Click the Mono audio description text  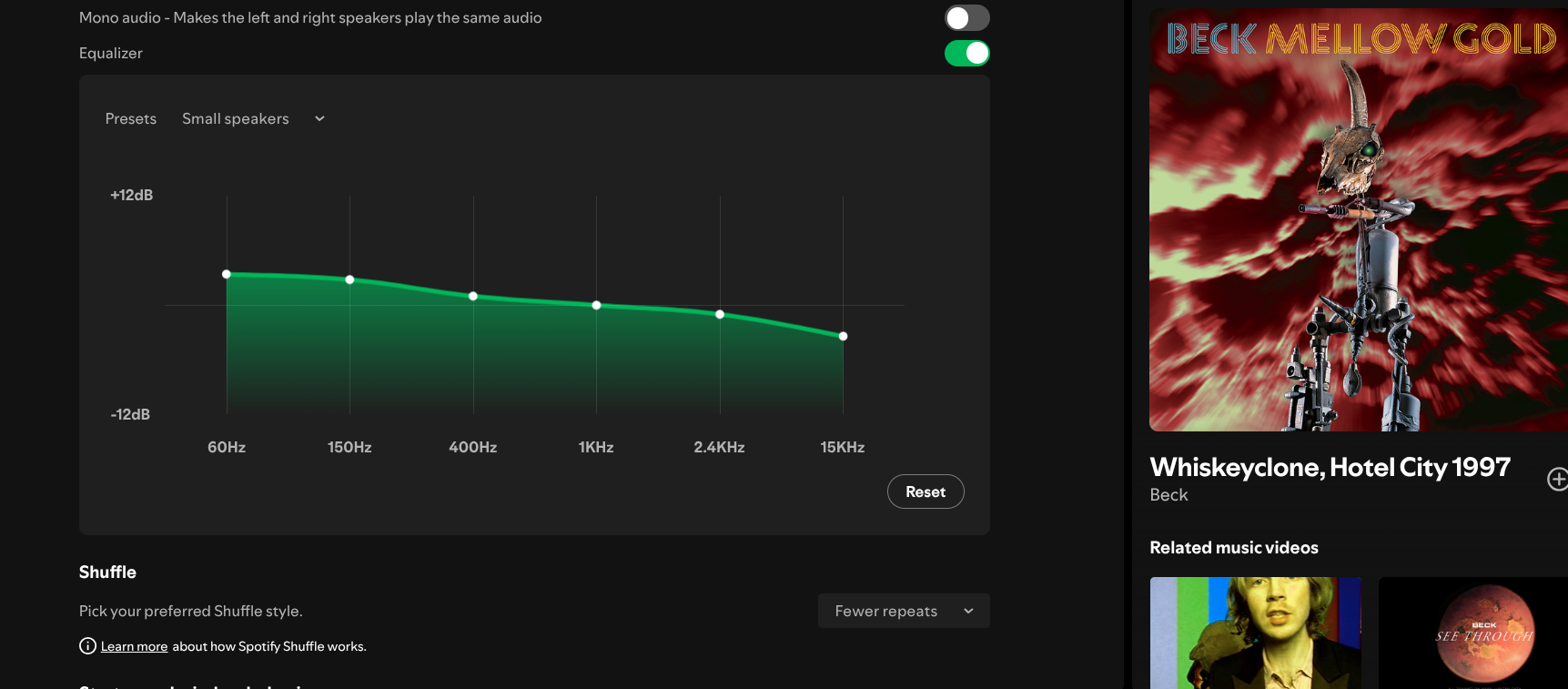coord(310,18)
